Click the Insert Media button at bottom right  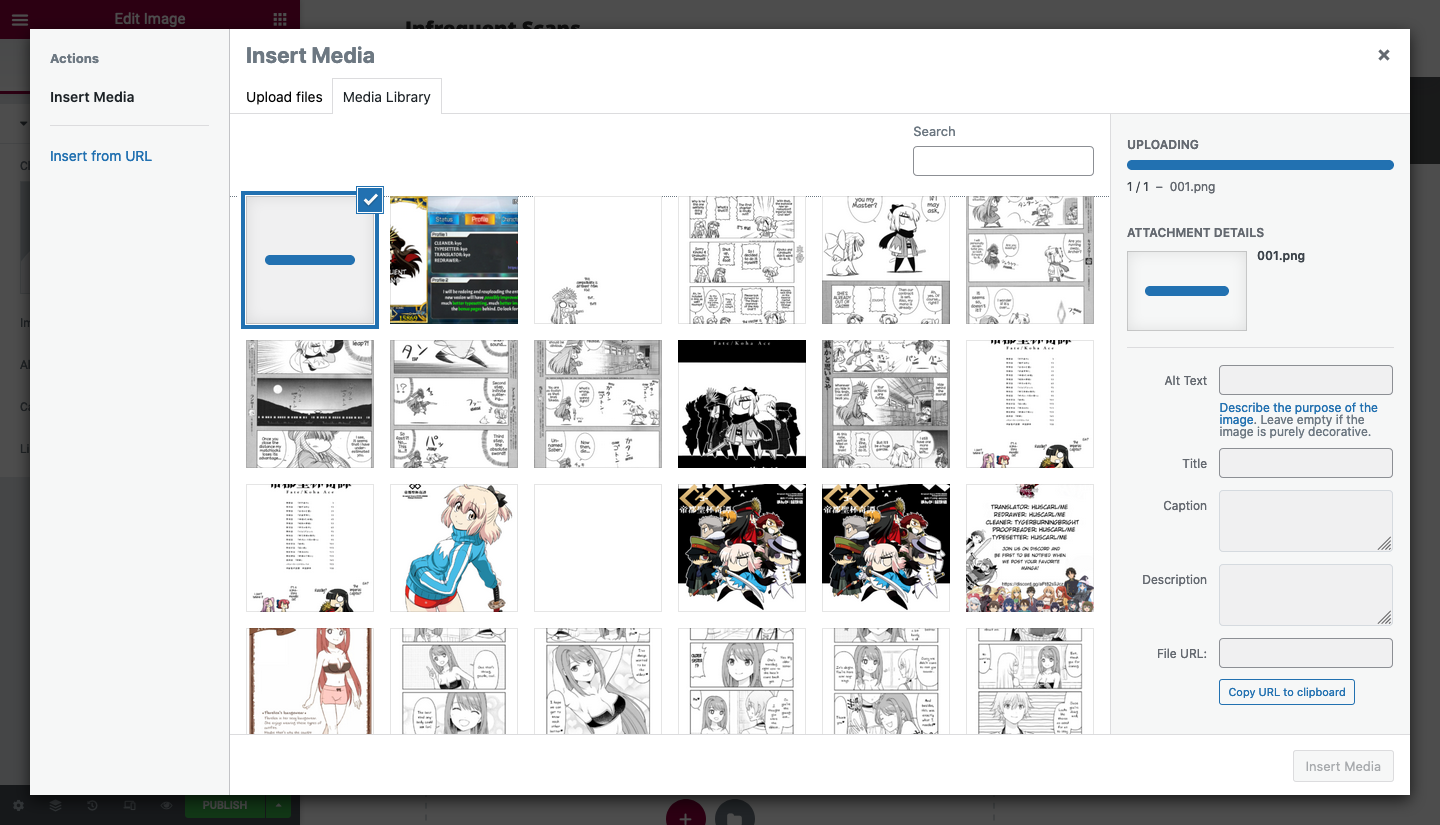[1343, 766]
